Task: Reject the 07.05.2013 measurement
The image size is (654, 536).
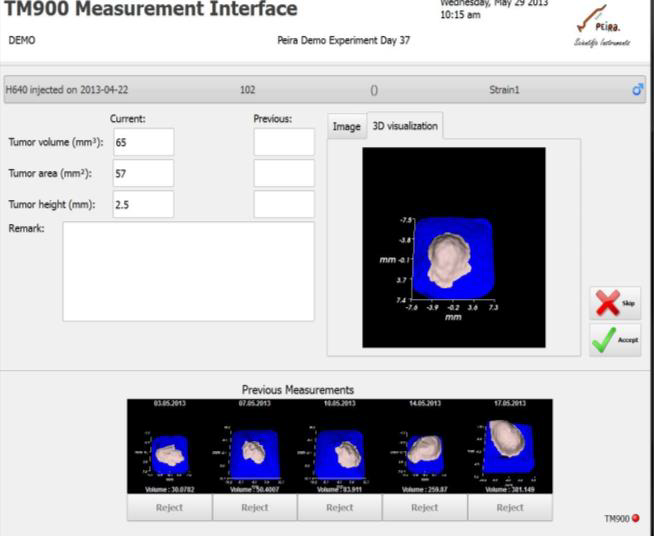Action: point(254,507)
